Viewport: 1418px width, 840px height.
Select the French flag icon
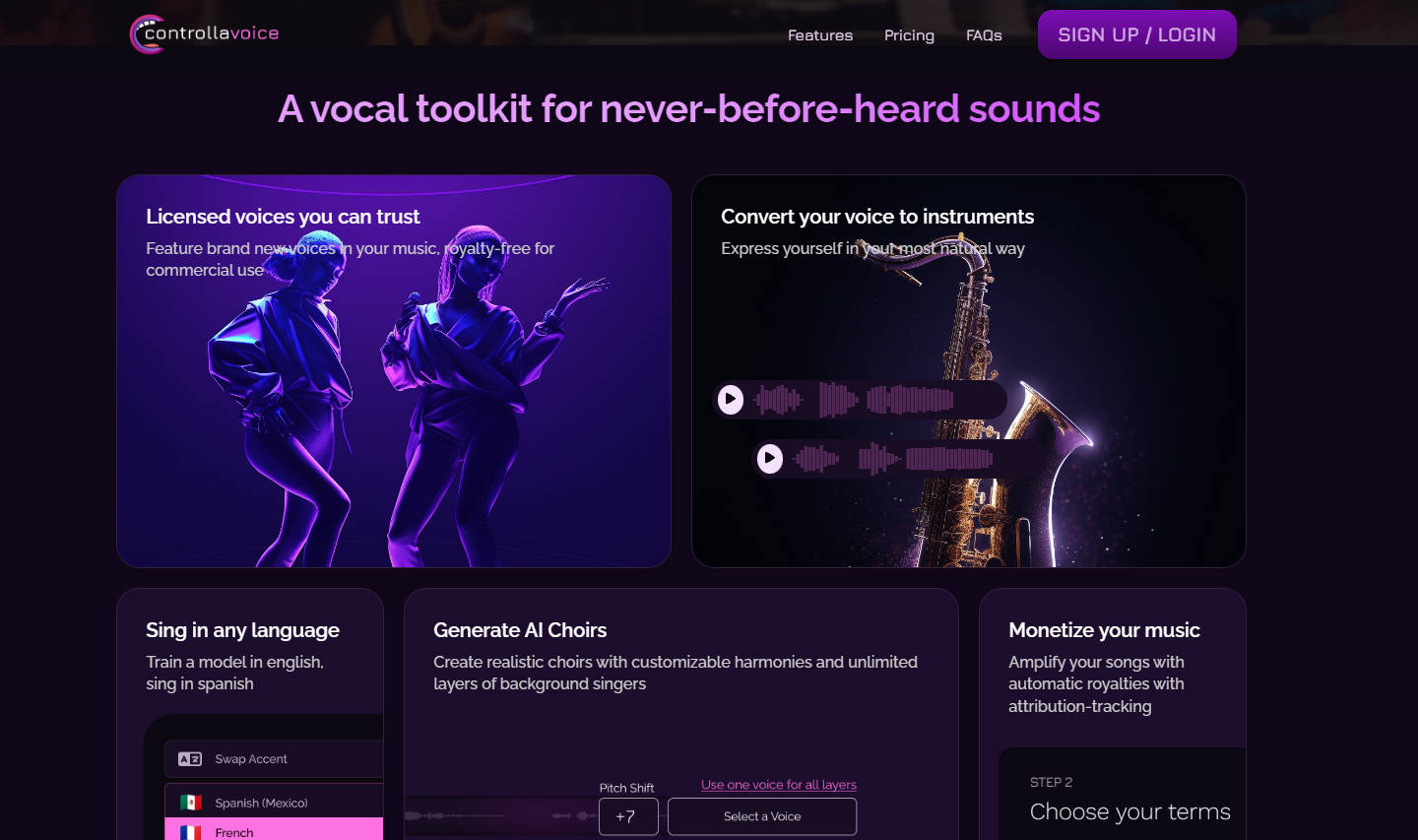tap(189, 831)
